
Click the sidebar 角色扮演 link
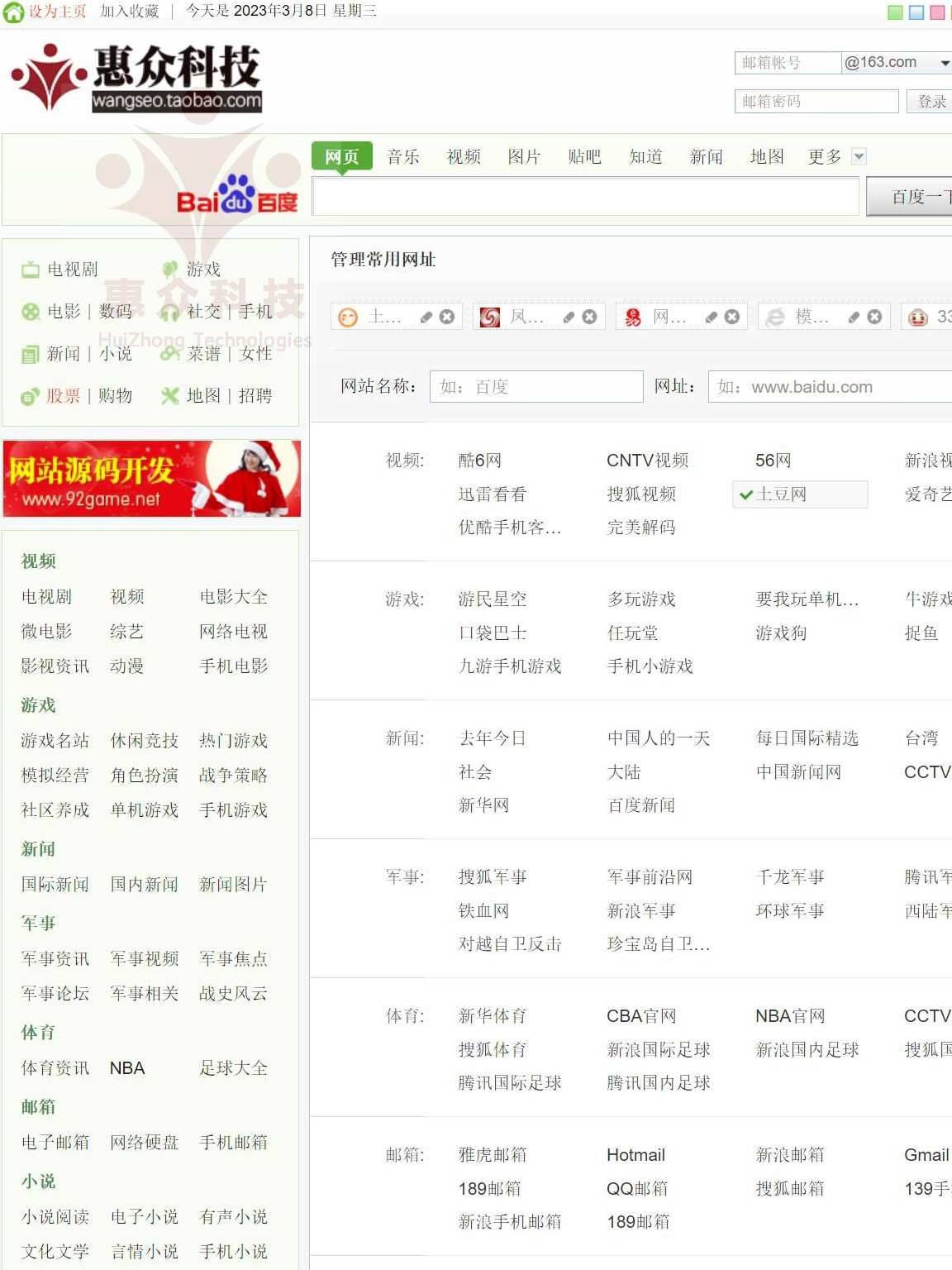(145, 776)
